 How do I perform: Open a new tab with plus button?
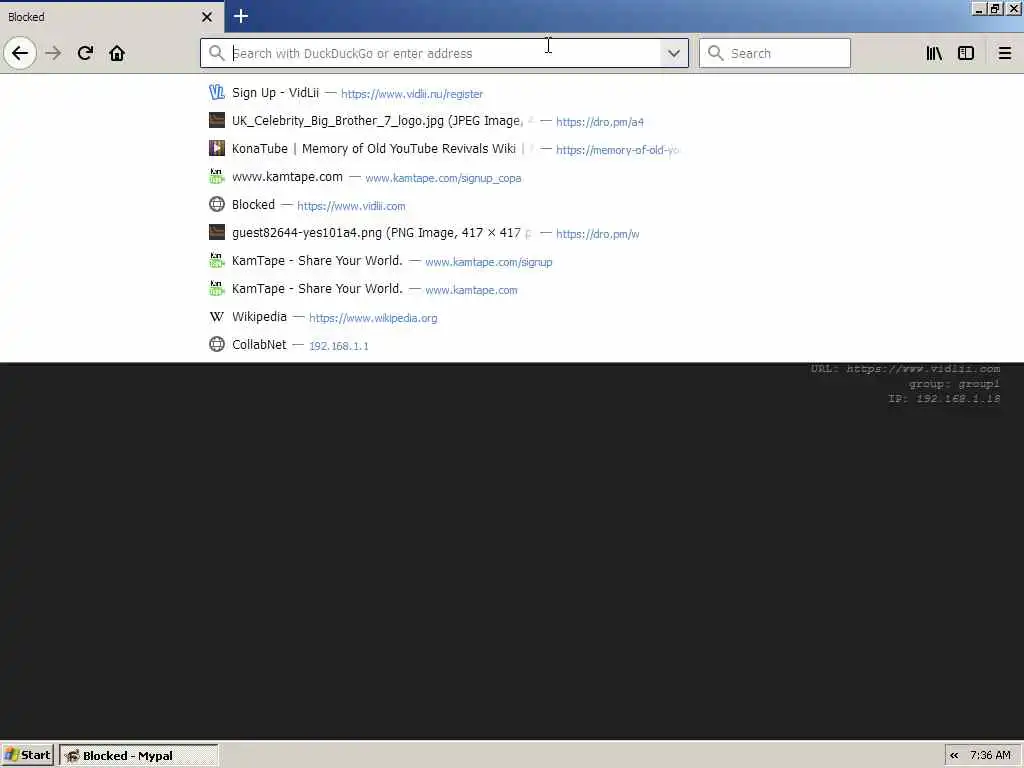click(x=241, y=16)
